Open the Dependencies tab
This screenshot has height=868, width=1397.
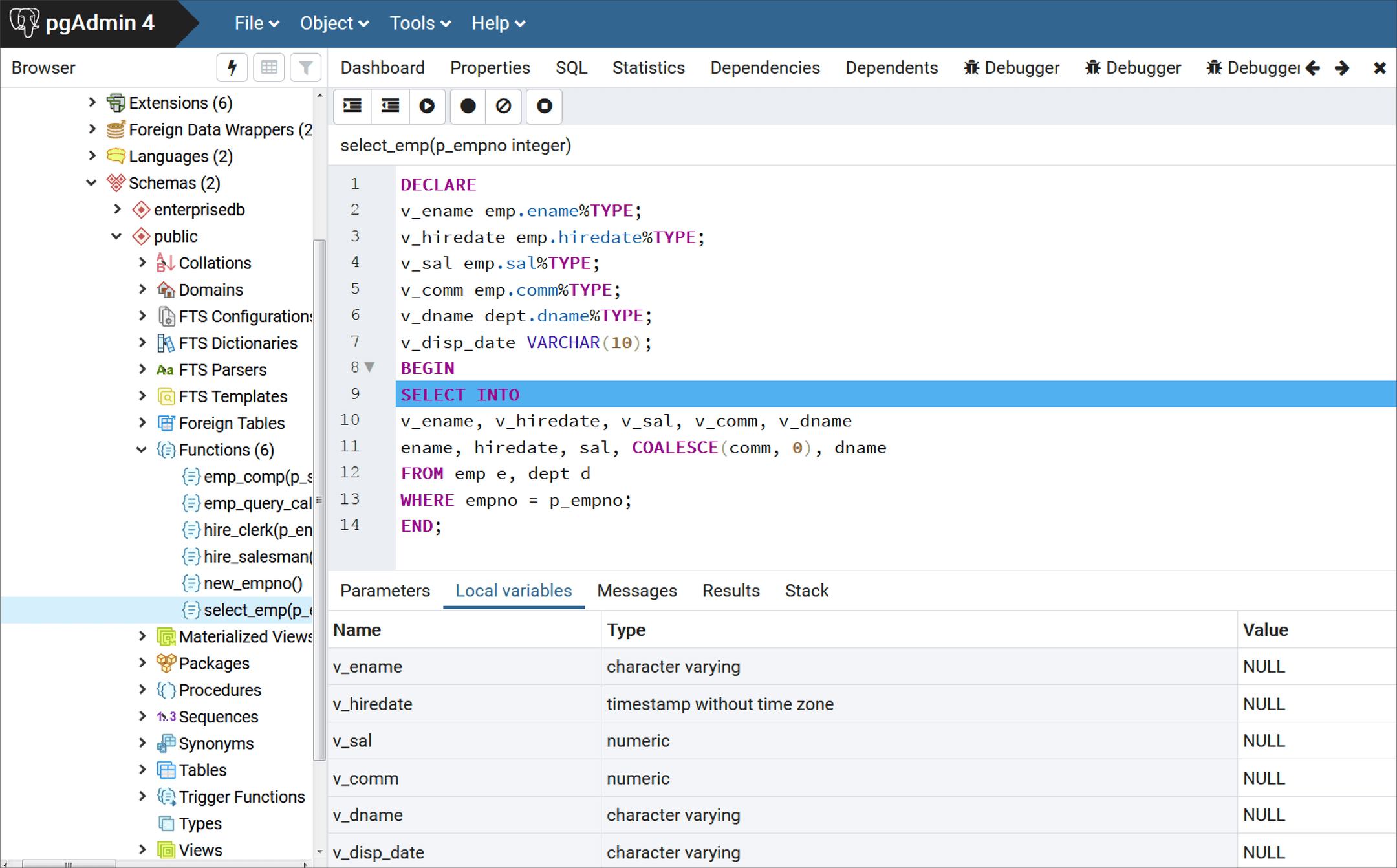764,68
